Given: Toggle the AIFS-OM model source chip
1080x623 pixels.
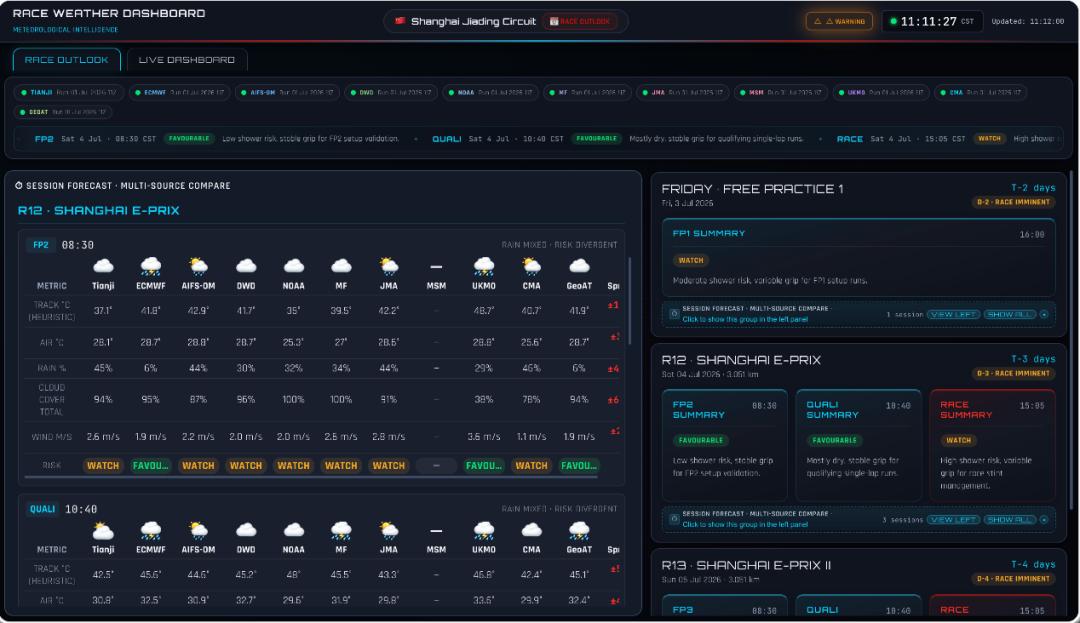Looking at the screenshot, I should (287, 92).
